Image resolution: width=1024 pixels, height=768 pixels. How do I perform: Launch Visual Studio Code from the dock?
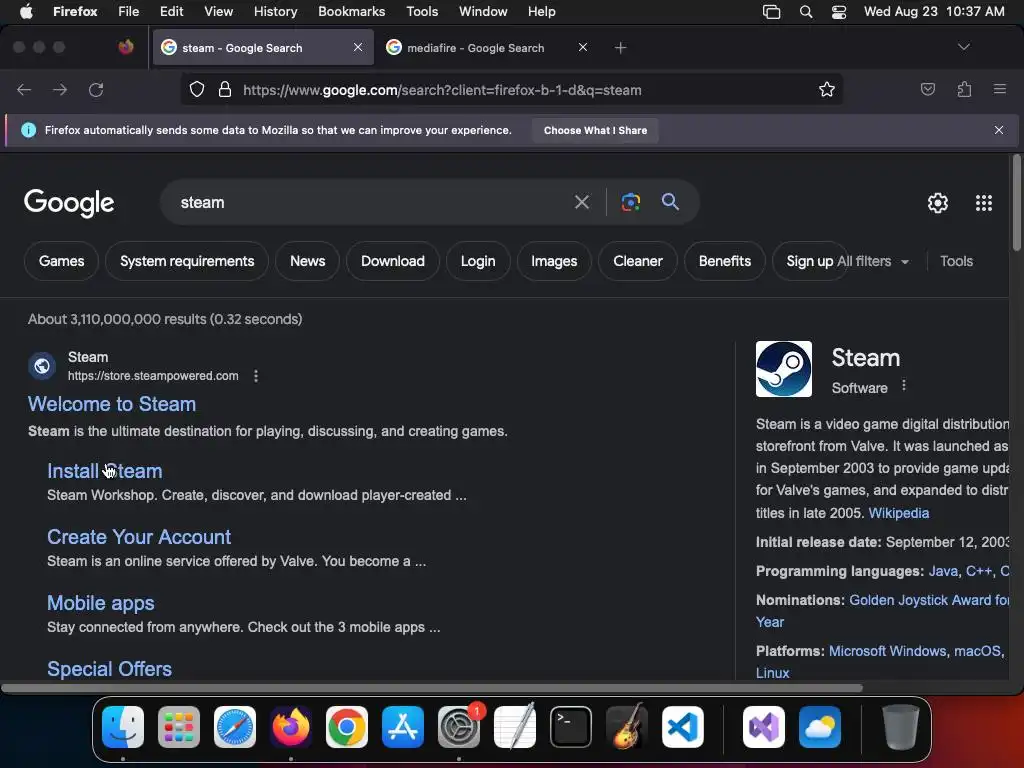click(x=683, y=727)
